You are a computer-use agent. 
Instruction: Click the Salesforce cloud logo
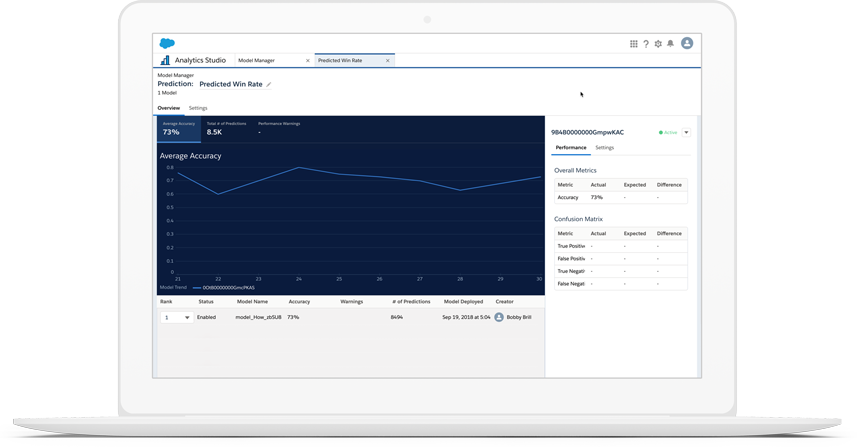pyautogui.click(x=167, y=43)
